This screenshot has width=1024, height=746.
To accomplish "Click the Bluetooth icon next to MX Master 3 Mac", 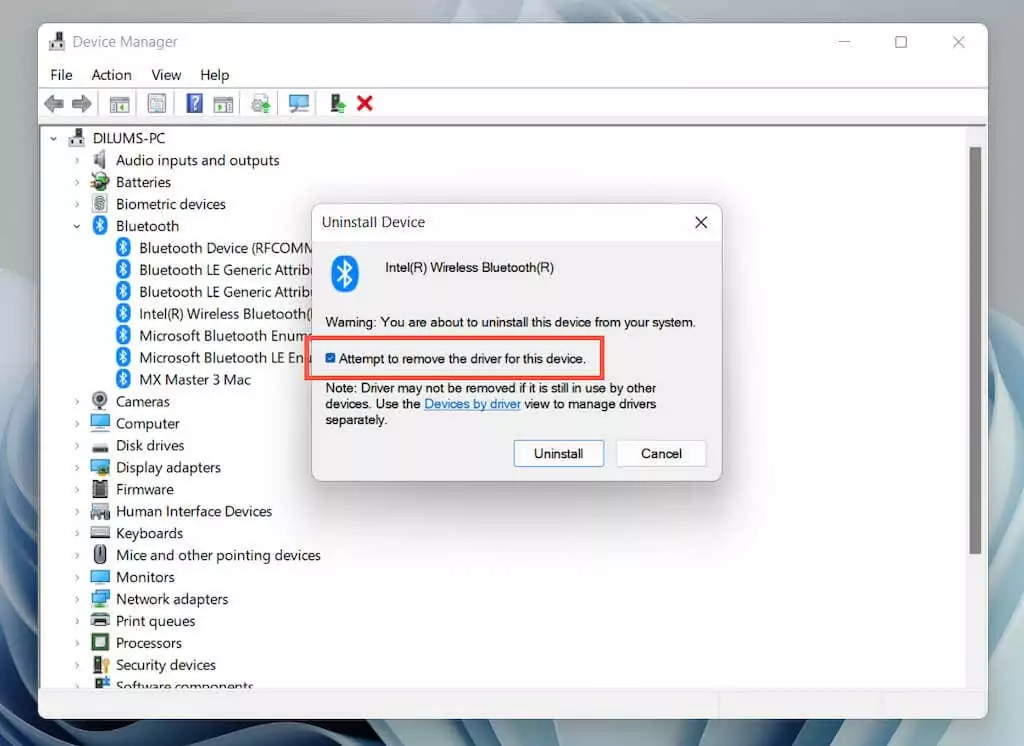I will [123, 379].
